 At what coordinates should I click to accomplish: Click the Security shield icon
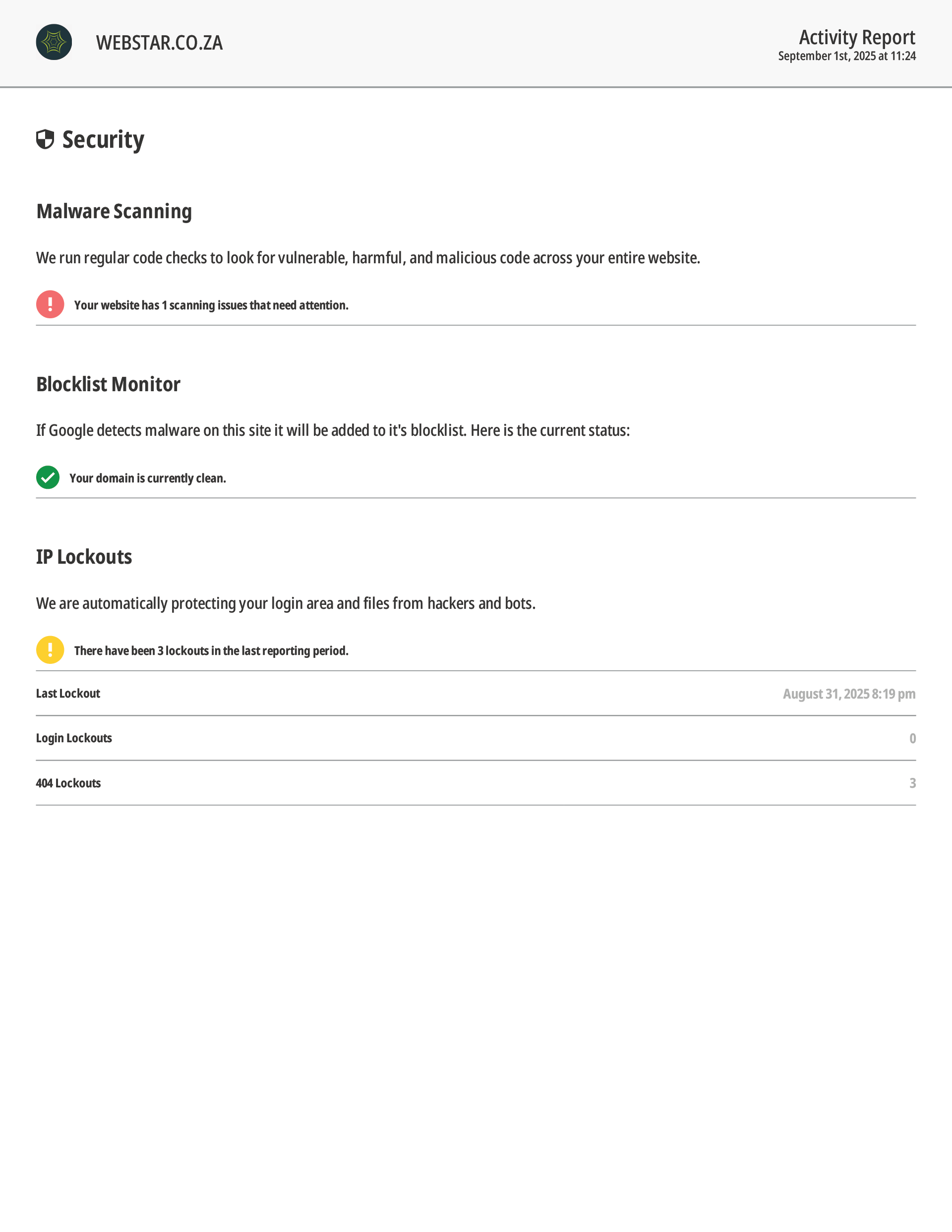pyautogui.click(x=45, y=139)
